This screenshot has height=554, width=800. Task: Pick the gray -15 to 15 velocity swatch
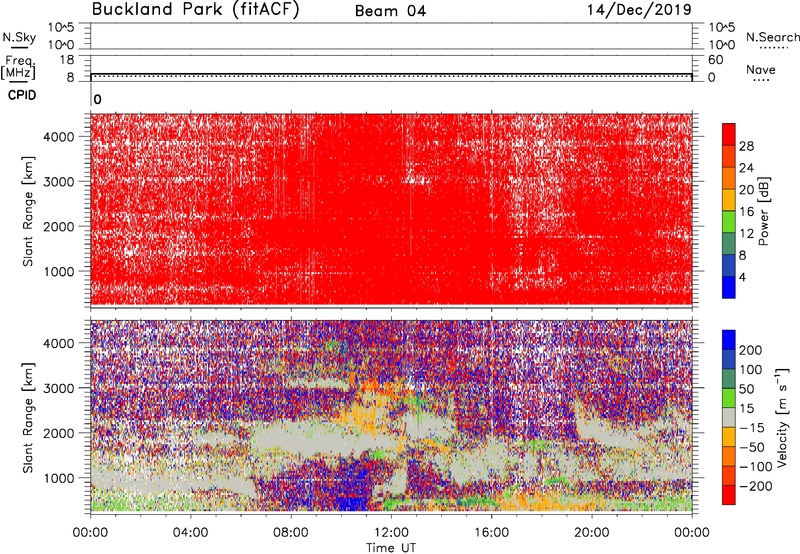729,417
